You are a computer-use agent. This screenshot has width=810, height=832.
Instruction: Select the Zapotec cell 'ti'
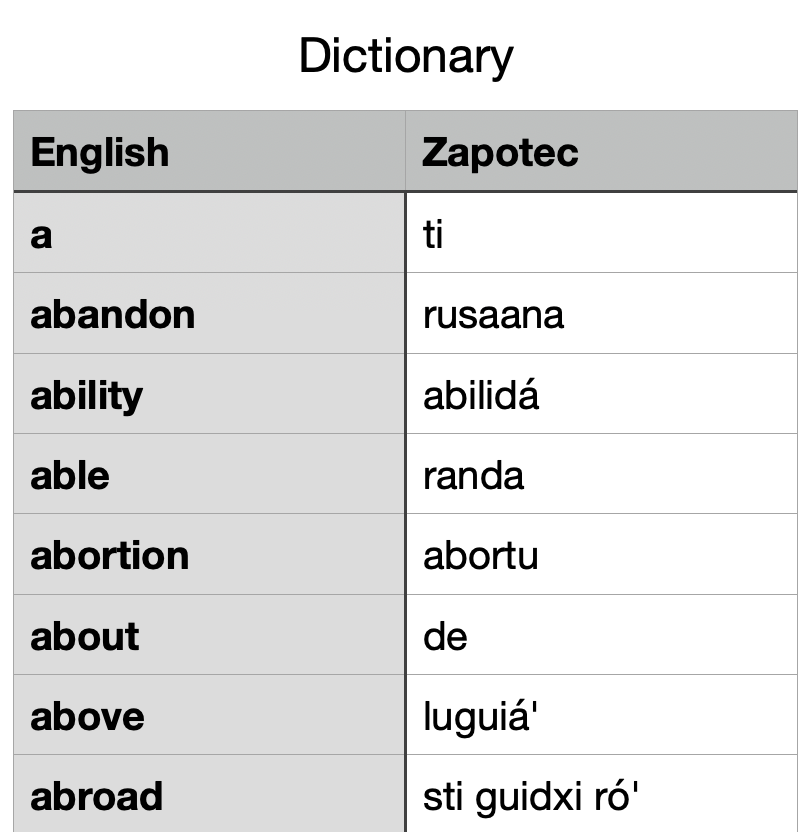click(x=433, y=234)
